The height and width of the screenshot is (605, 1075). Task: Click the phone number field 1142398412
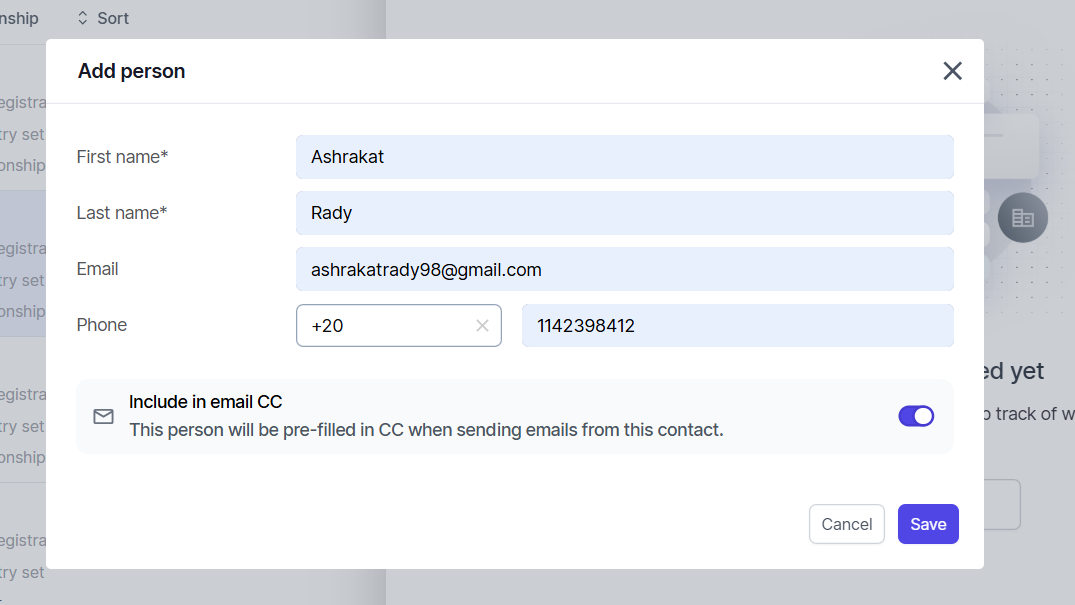click(738, 326)
